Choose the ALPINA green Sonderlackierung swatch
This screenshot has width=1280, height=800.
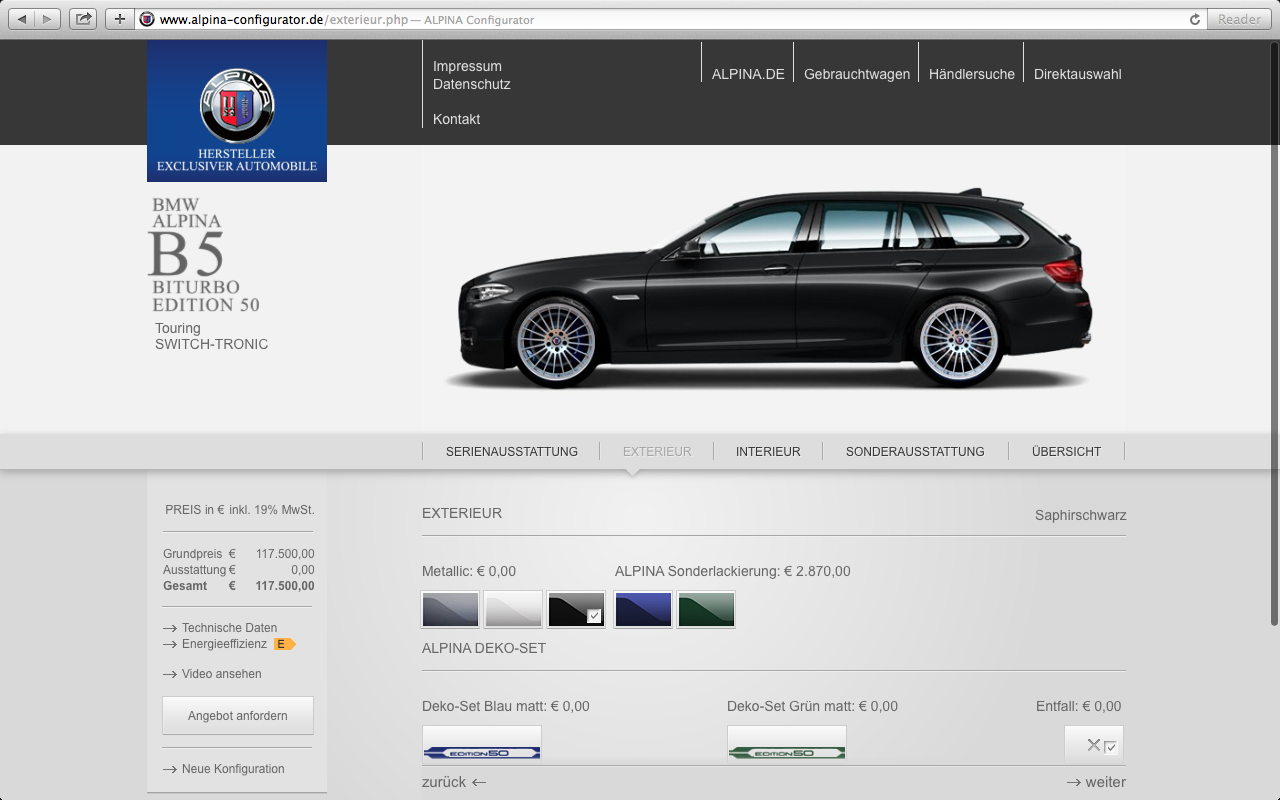tap(706, 609)
